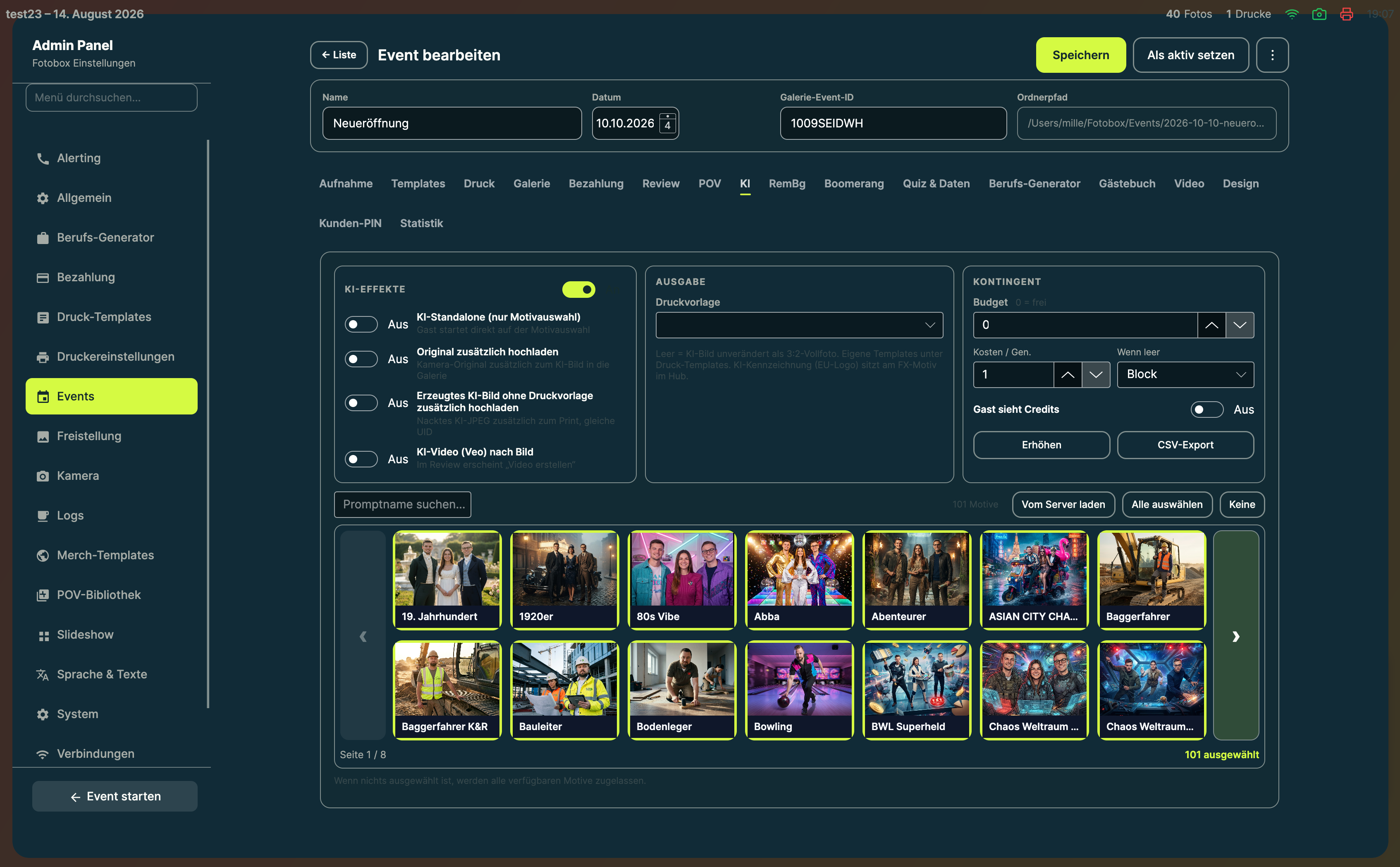
Task: Open the Kamera camera icon in sidebar
Action: [x=43, y=476]
